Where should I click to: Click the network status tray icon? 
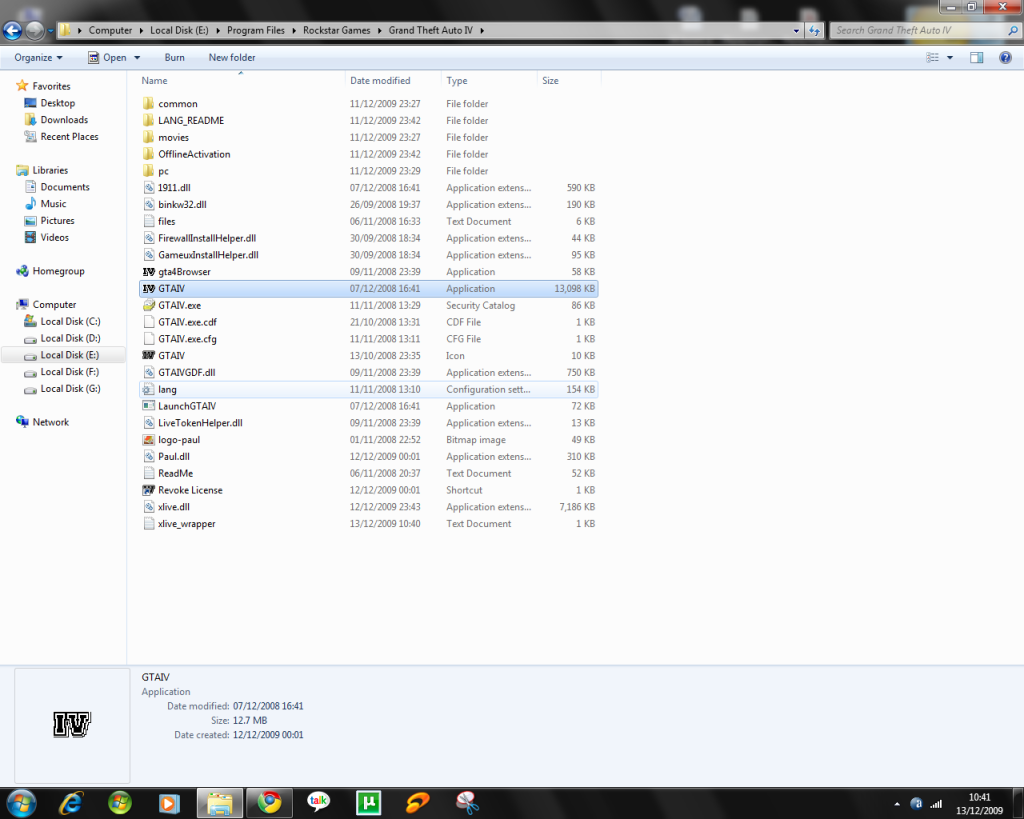coord(934,803)
